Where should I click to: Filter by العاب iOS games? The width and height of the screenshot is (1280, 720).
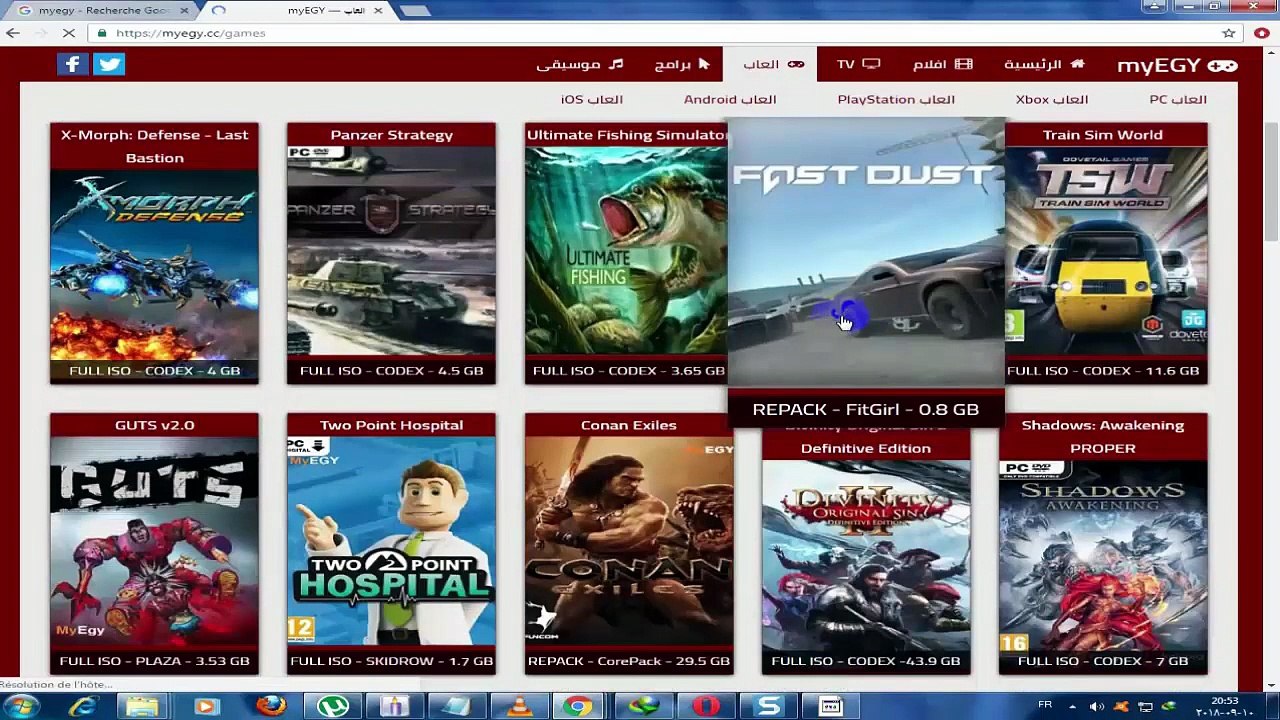[591, 99]
